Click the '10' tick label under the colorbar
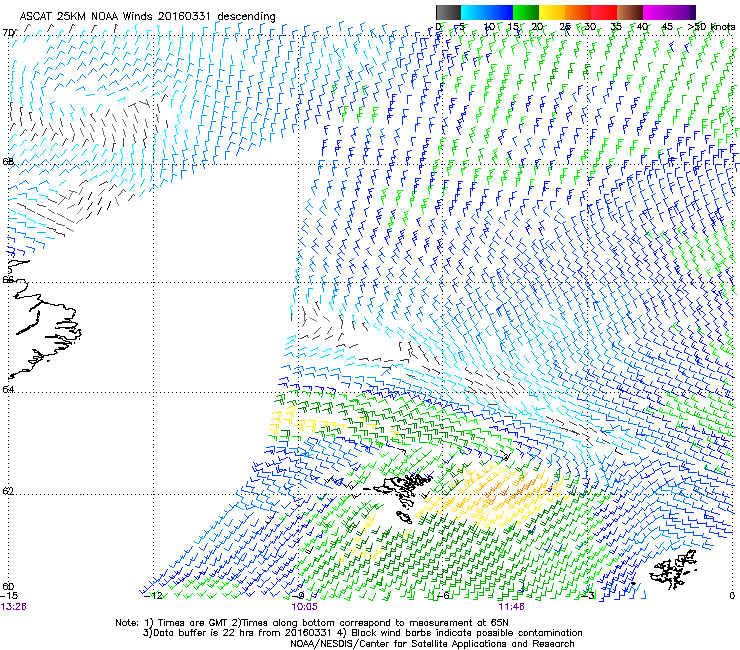The width and height of the screenshot is (740, 650). (489, 27)
